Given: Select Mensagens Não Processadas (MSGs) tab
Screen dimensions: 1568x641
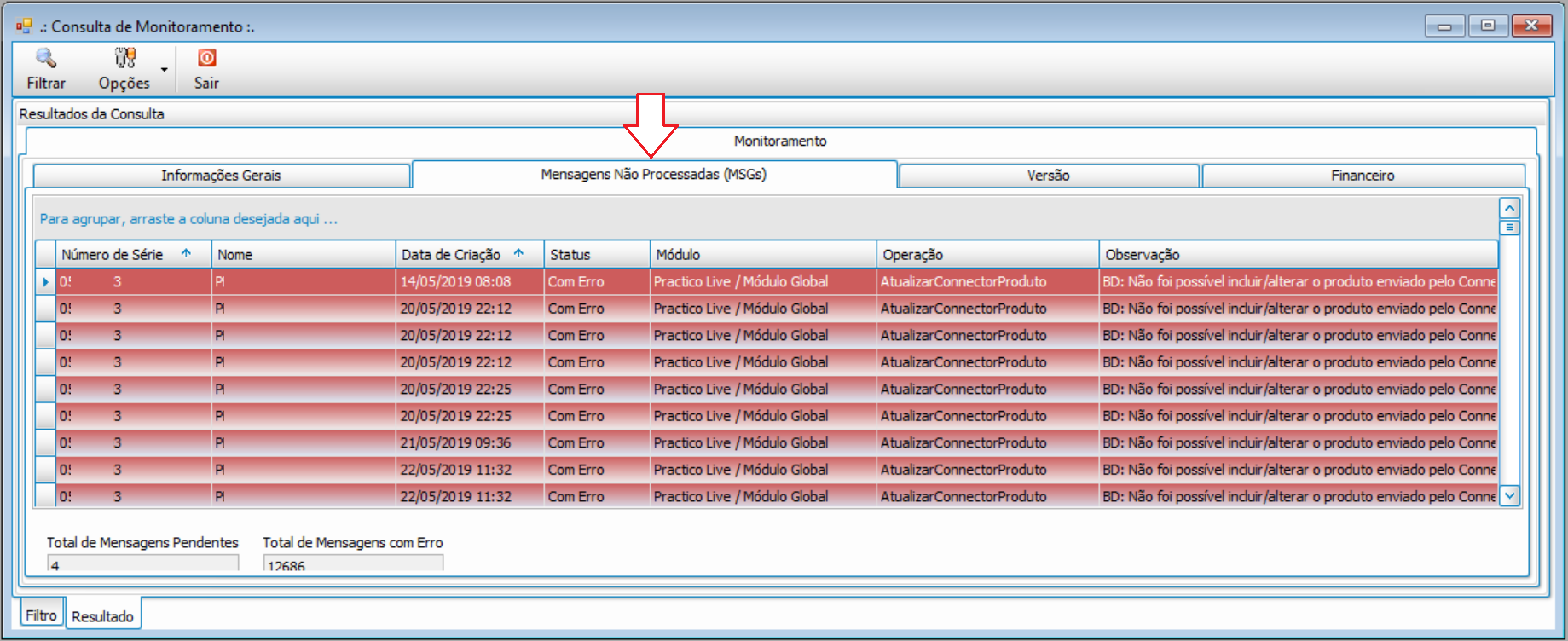Looking at the screenshot, I should (654, 174).
